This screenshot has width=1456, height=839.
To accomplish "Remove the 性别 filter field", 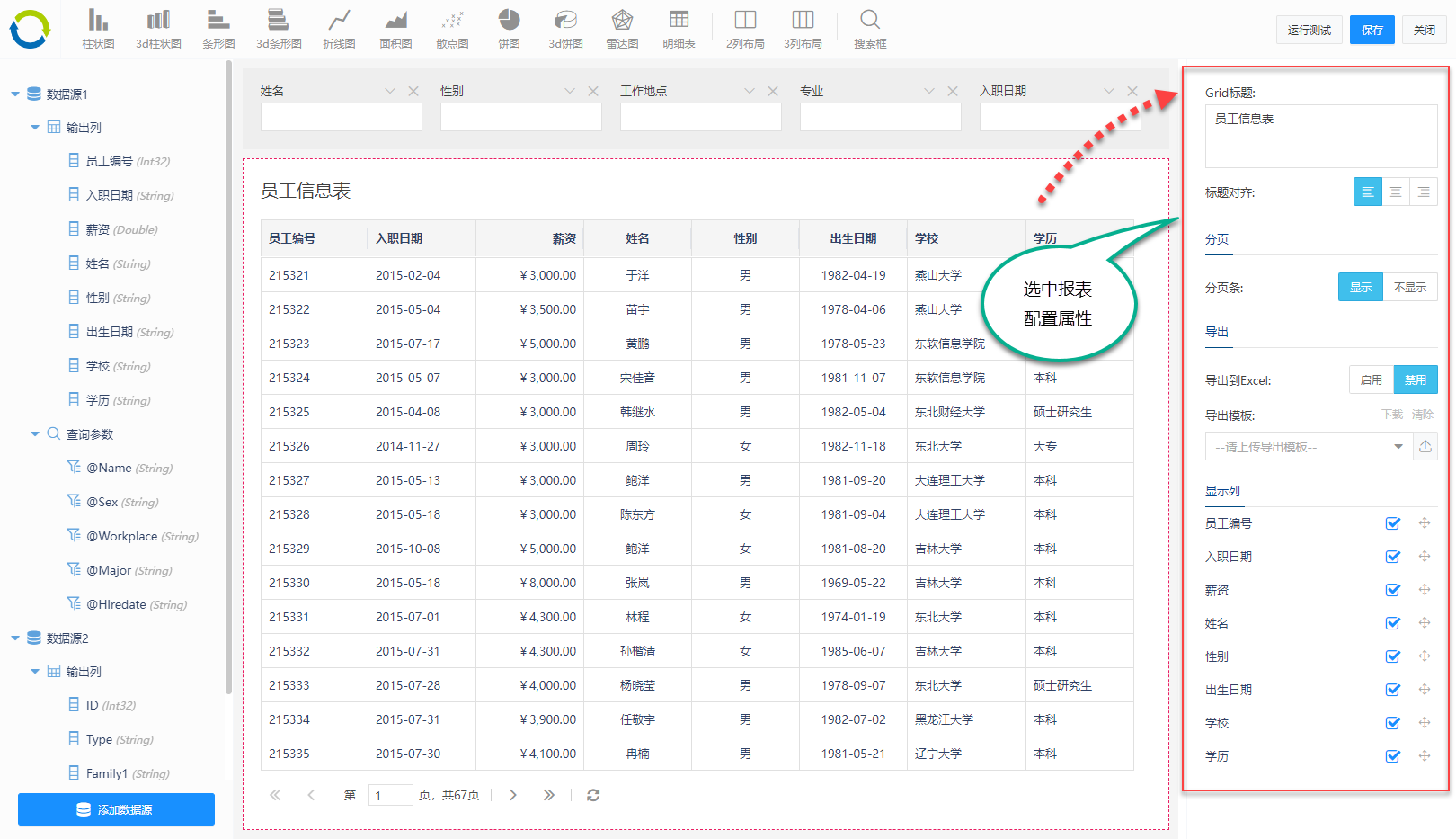I will [x=593, y=91].
